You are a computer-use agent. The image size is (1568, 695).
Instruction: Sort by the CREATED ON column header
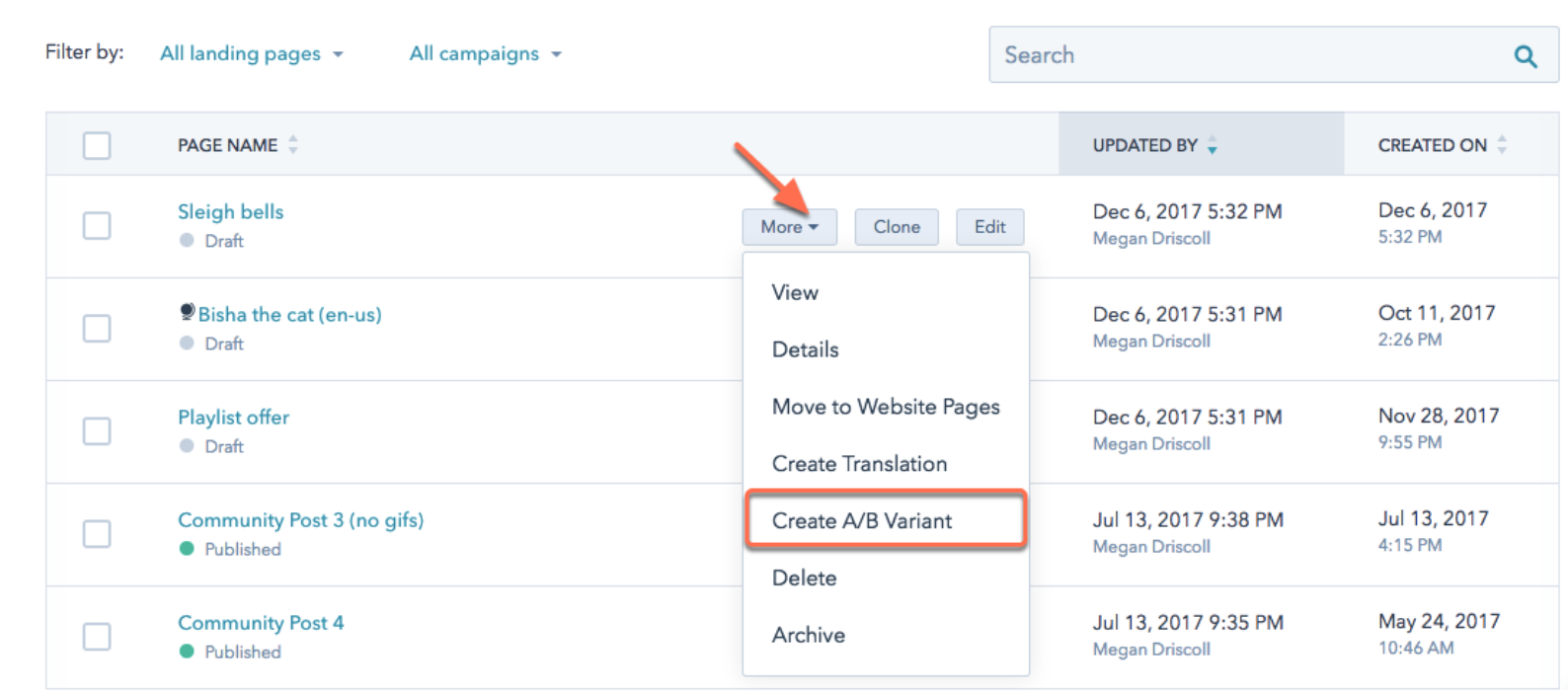[x=1432, y=146]
